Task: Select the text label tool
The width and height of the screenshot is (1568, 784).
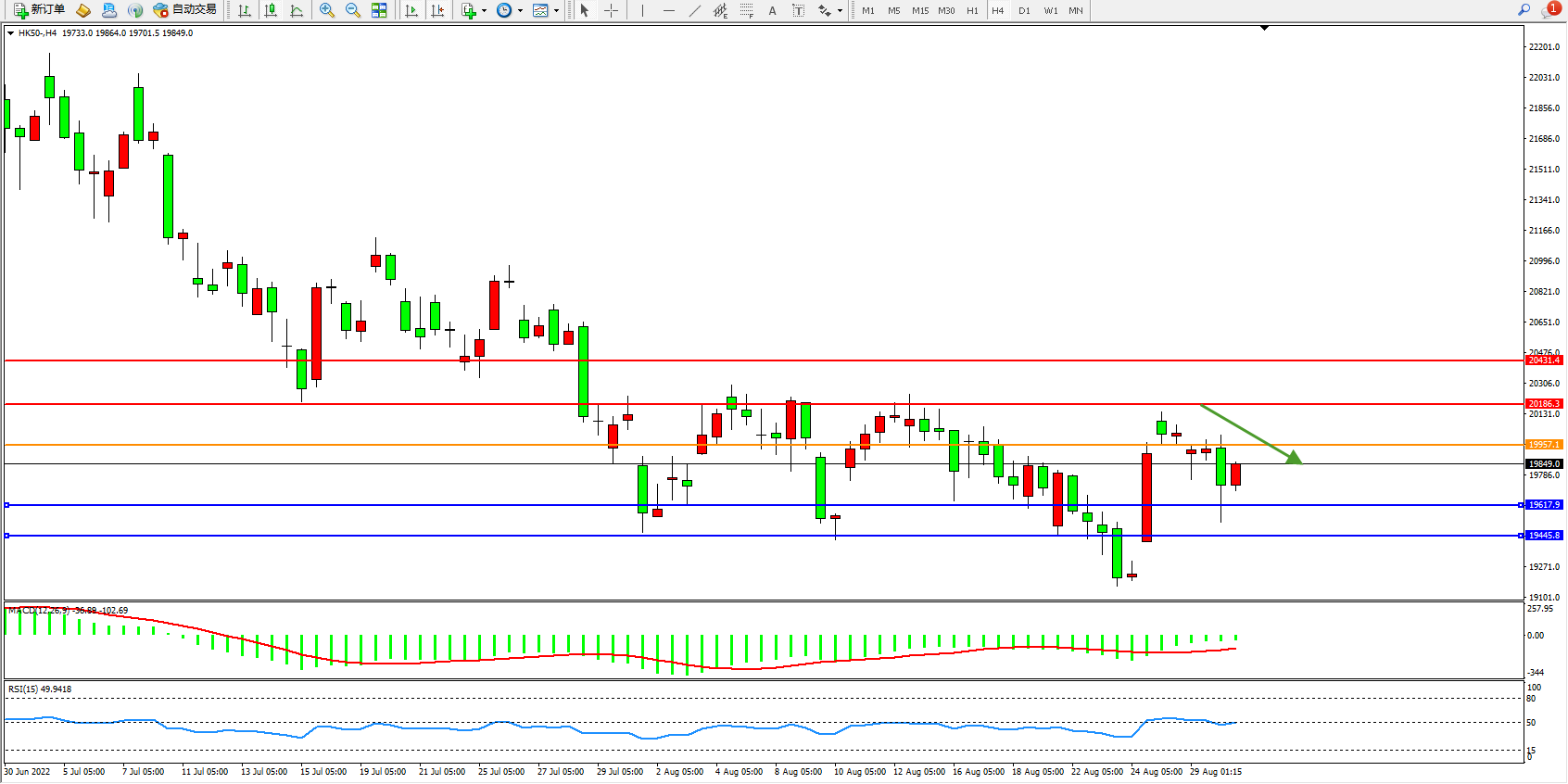Action: pos(798,10)
